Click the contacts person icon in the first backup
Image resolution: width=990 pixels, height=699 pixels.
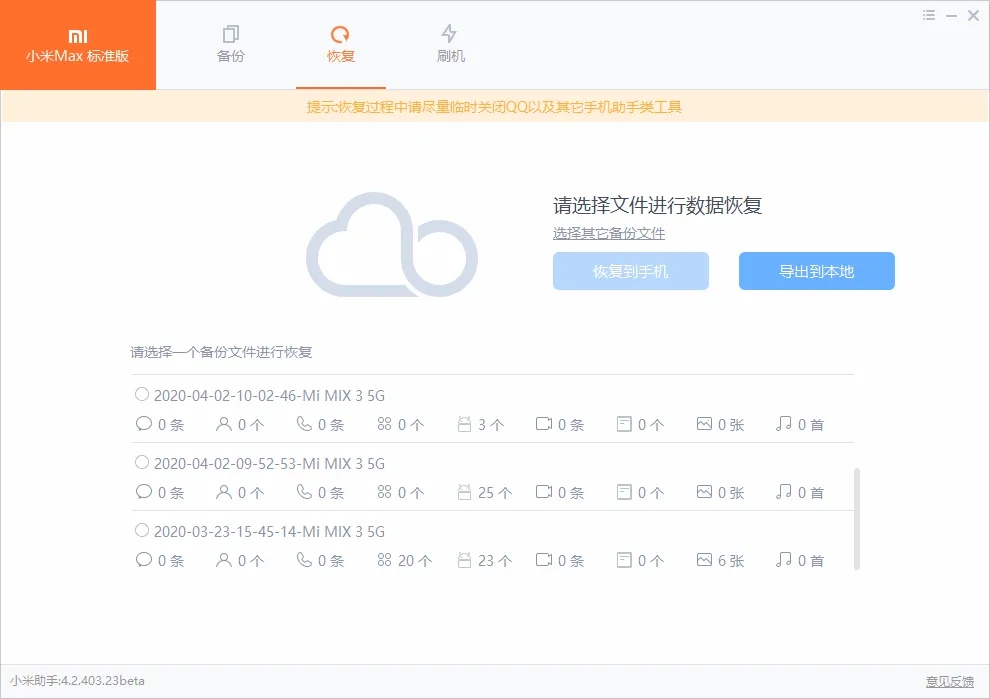coord(222,424)
